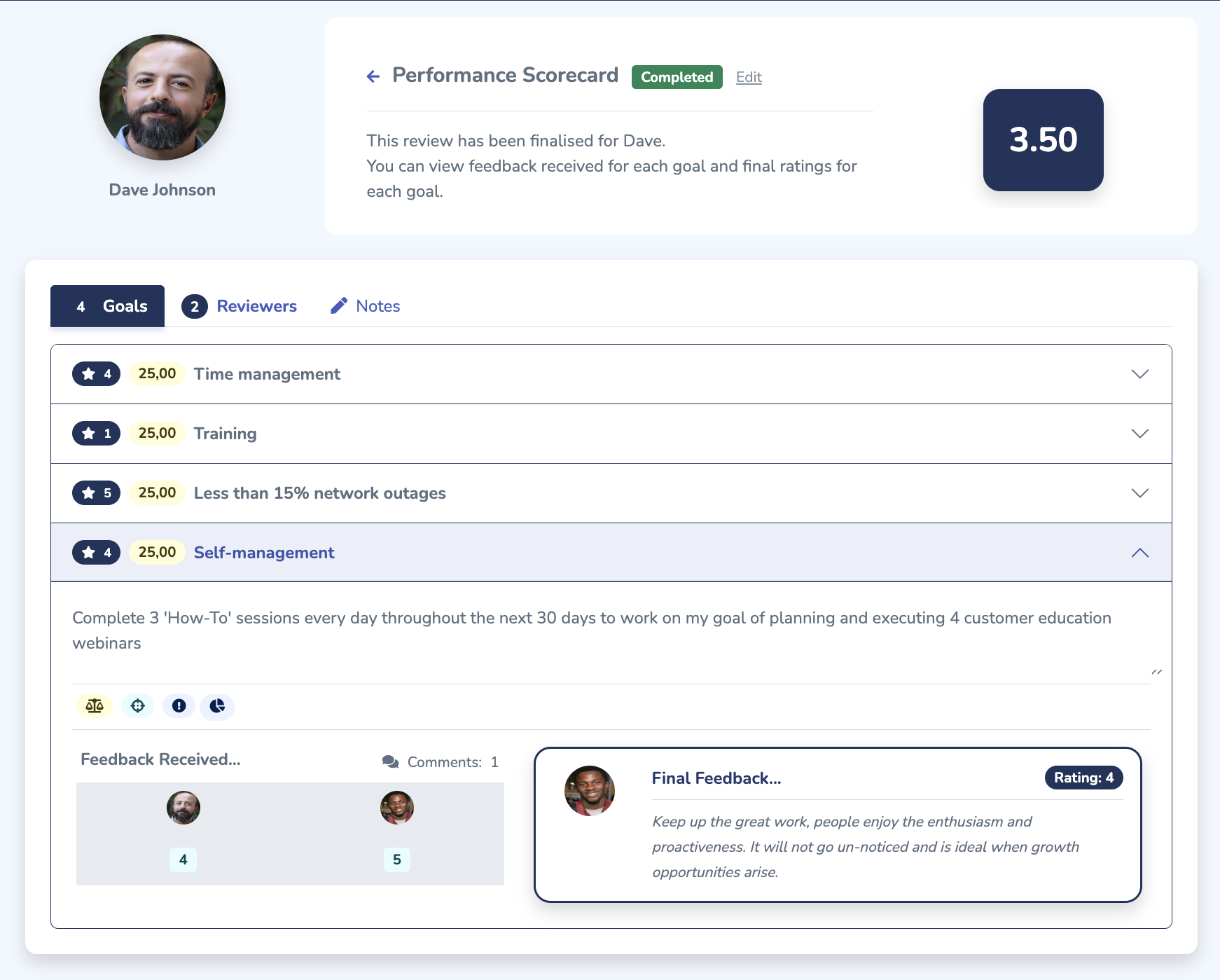1220x980 pixels.
Task: Click the Time management goal title
Action: pyautogui.click(x=267, y=374)
